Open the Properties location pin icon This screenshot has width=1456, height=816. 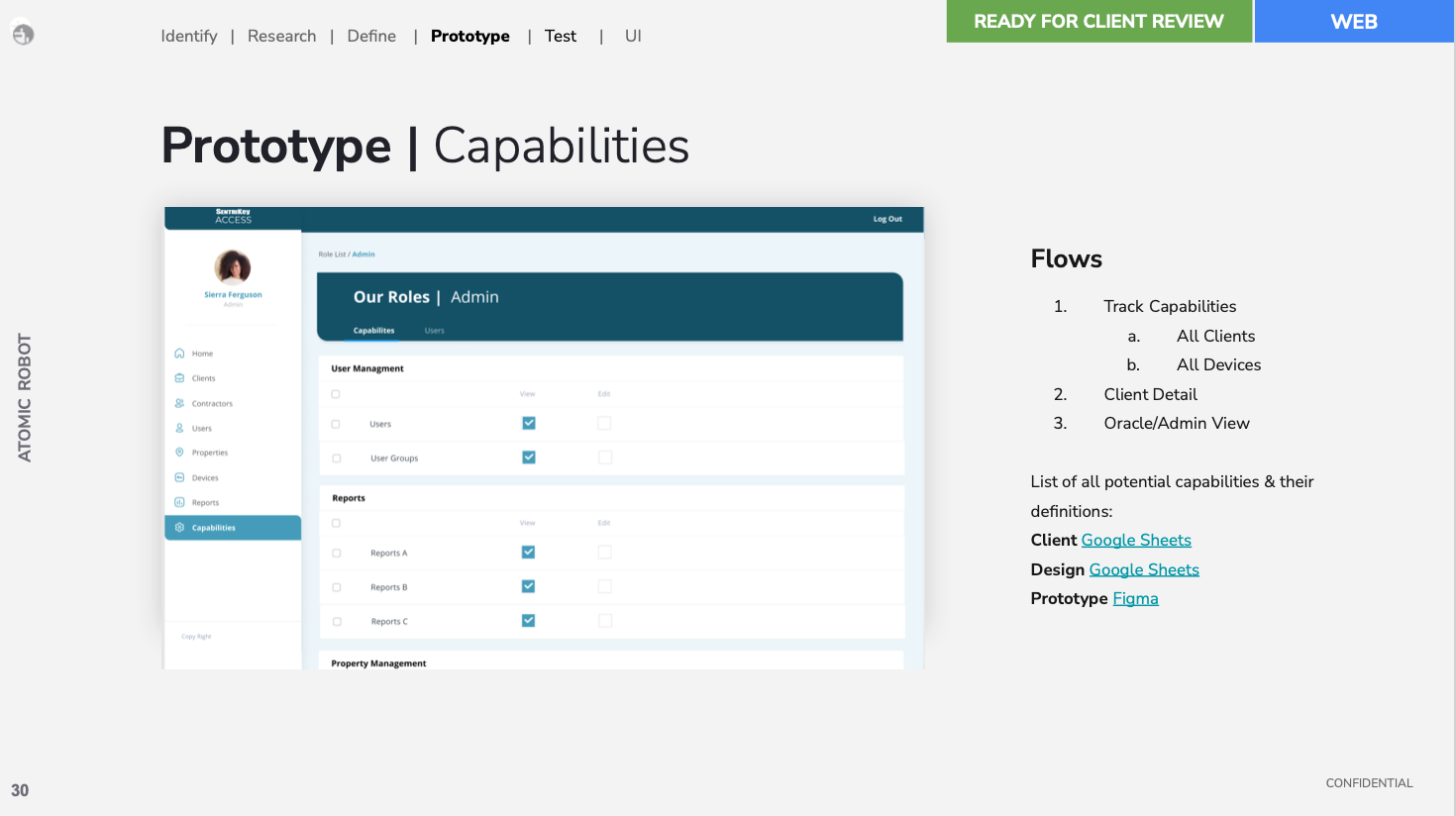[x=179, y=453]
